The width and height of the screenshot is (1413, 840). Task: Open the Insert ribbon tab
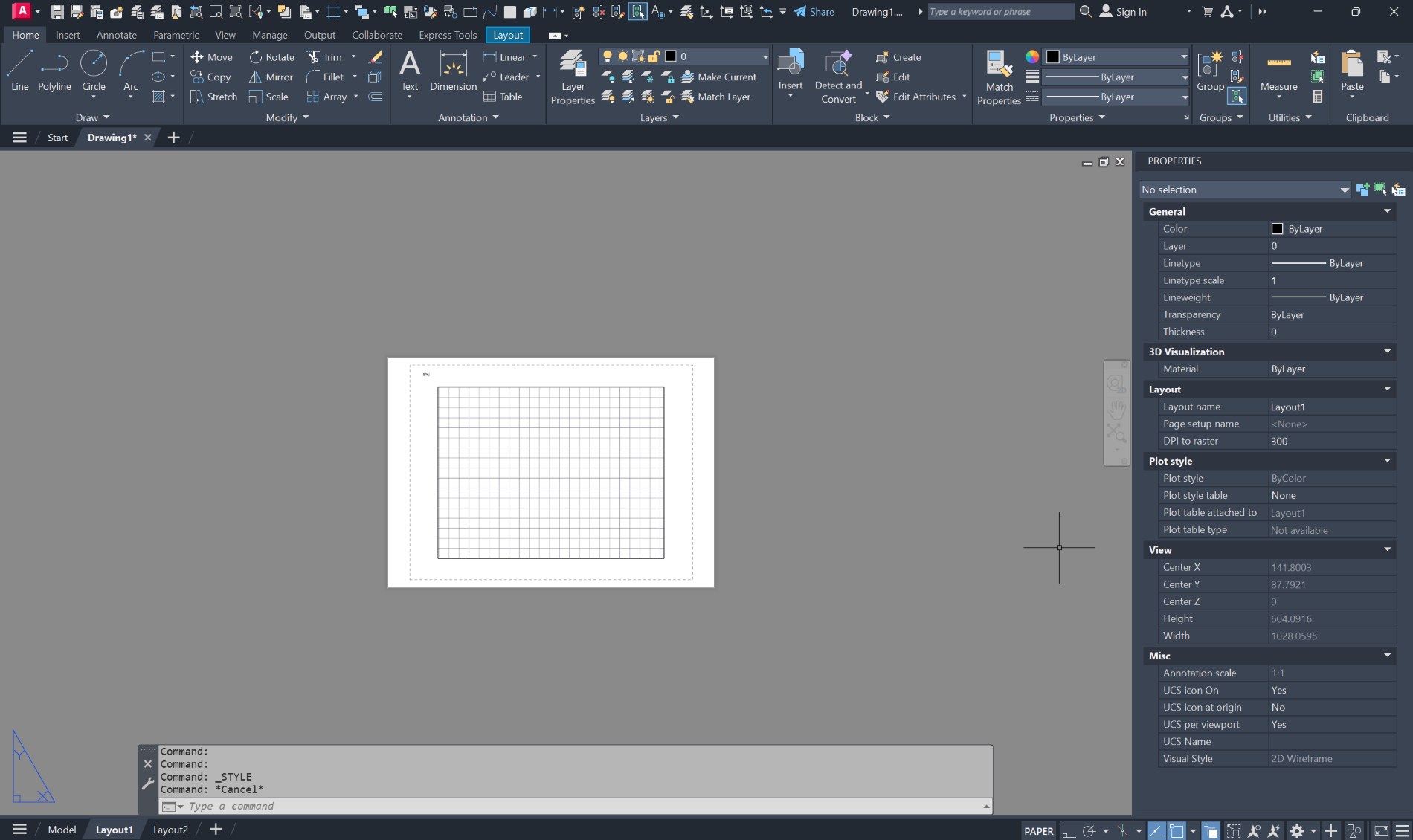click(x=68, y=35)
